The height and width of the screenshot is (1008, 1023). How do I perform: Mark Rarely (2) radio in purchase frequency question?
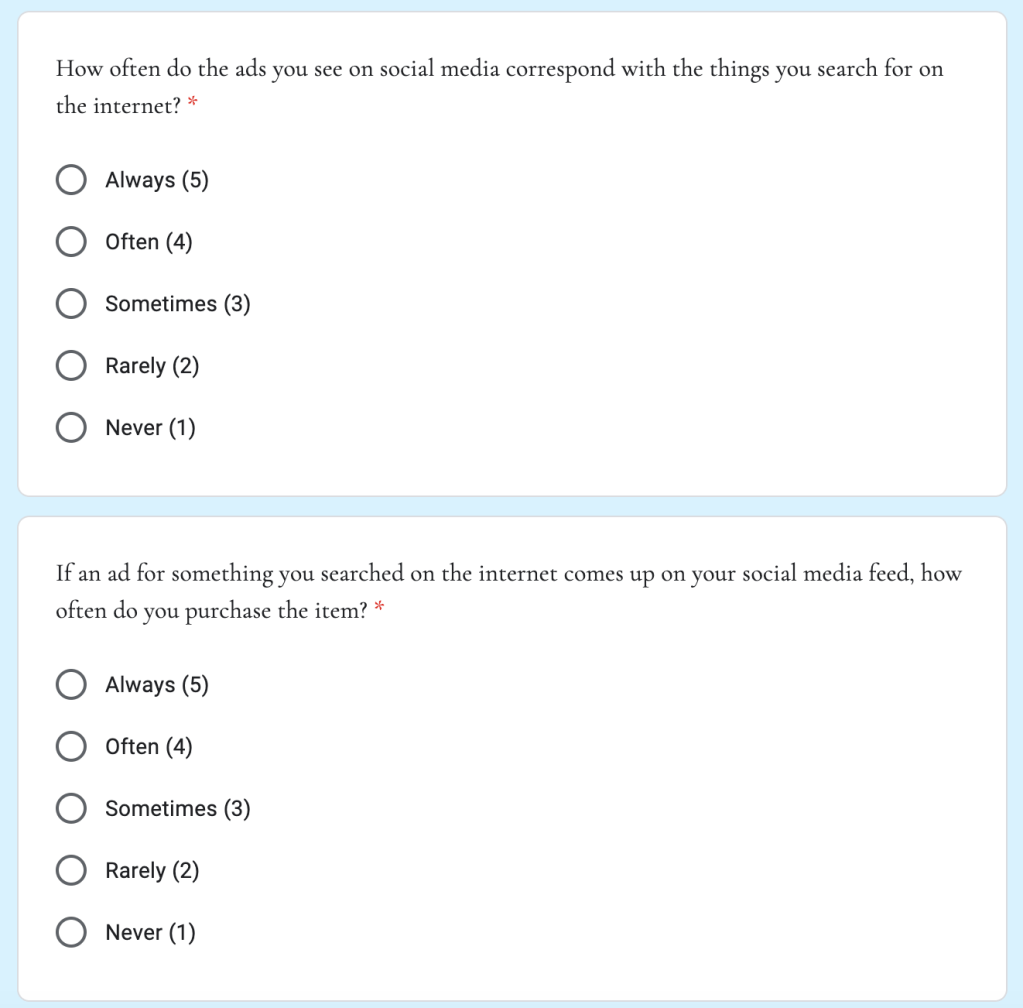[x=71, y=872]
